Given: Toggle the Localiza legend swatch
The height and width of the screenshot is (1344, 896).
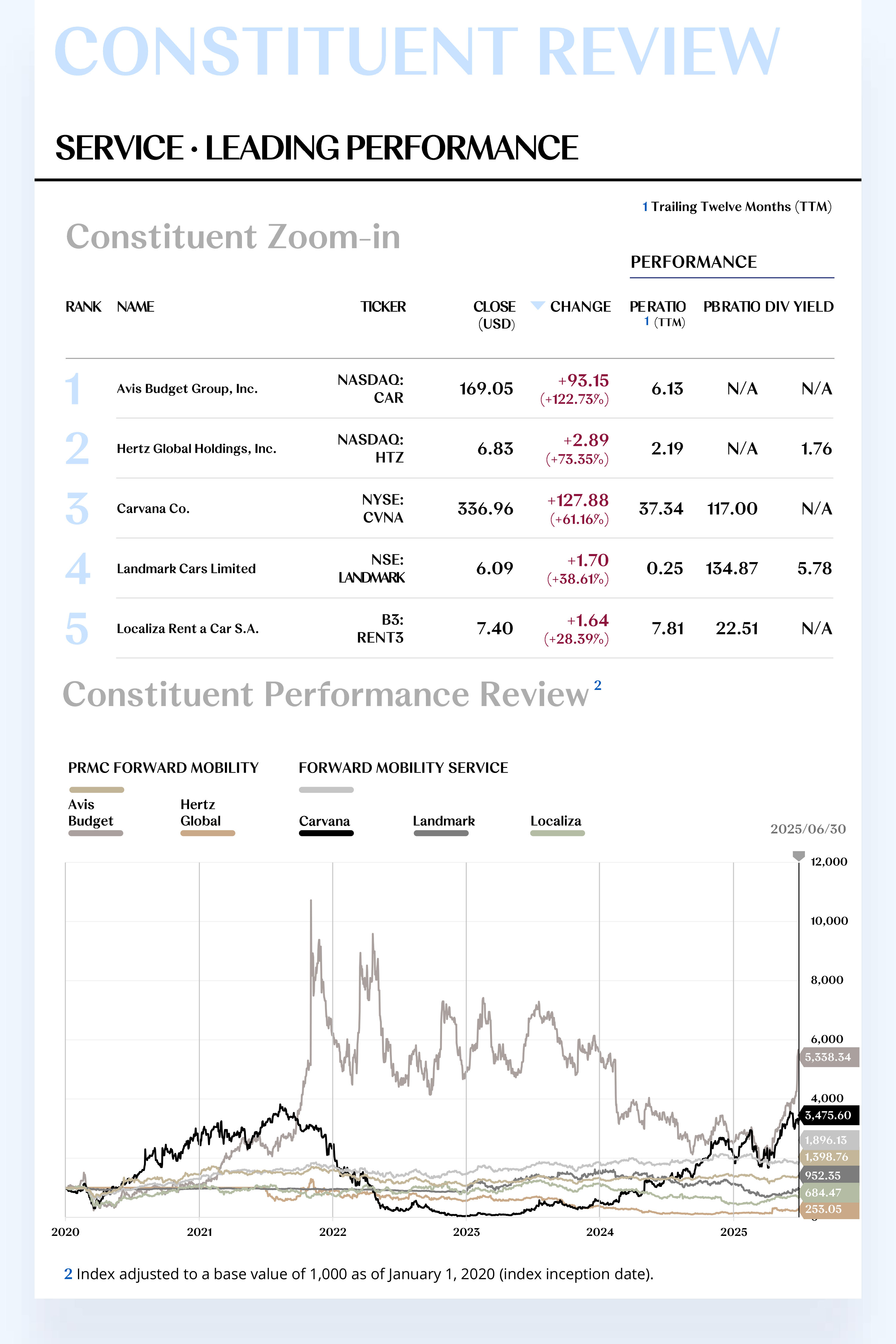Looking at the screenshot, I should tap(558, 833).
